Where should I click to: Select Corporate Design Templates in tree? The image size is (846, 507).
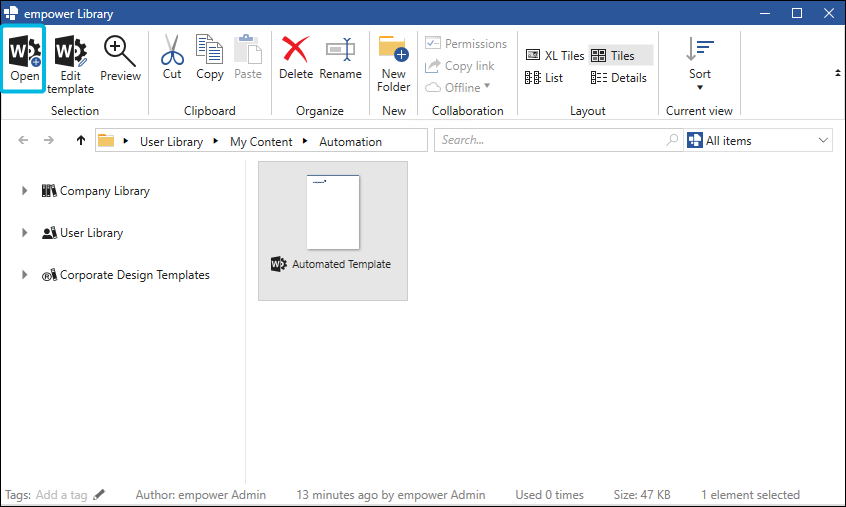(126, 275)
